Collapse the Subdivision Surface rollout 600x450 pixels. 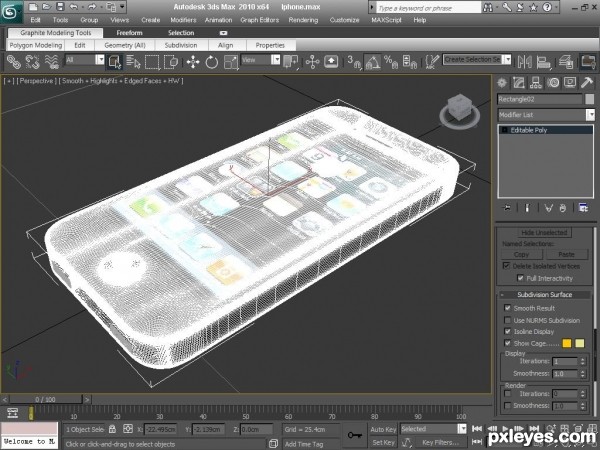click(x=545, y=295)
